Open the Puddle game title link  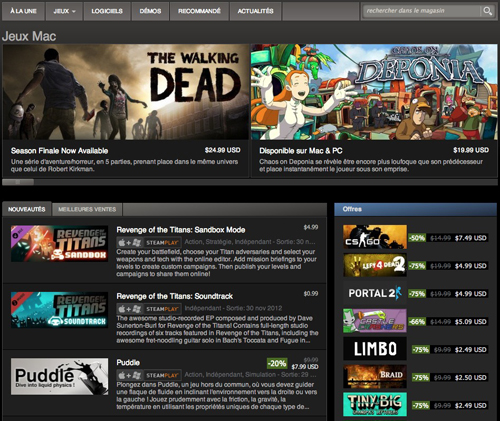[x=128, y=362]
